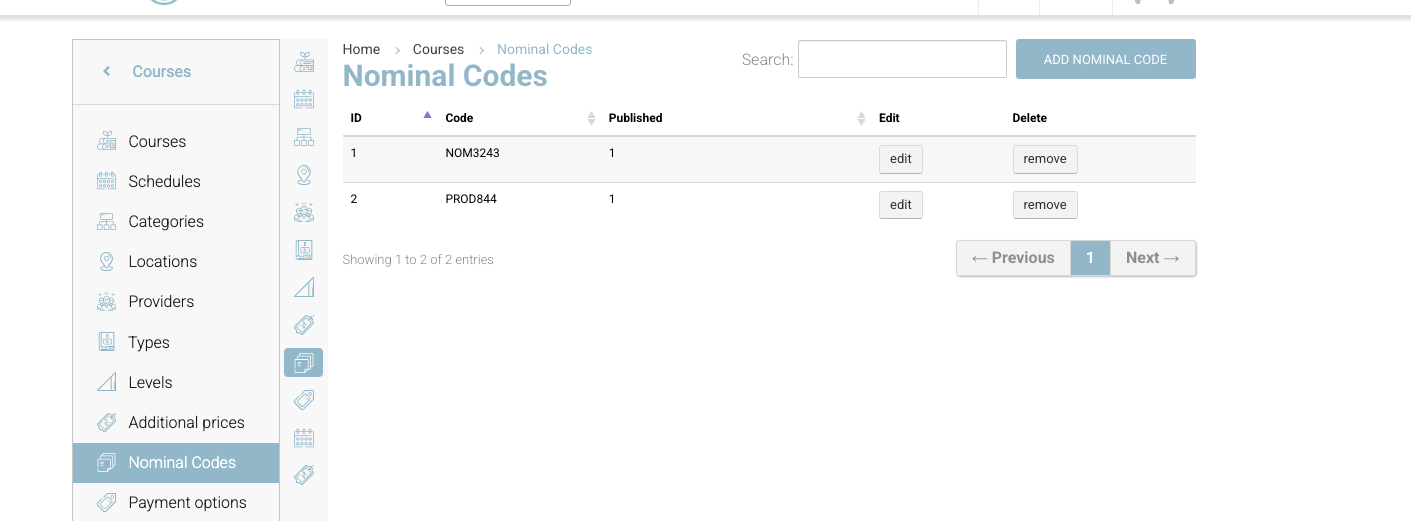Go to the Courses breadcrumb link
This screenshot has width=1411, height=521.
(438, 49)
